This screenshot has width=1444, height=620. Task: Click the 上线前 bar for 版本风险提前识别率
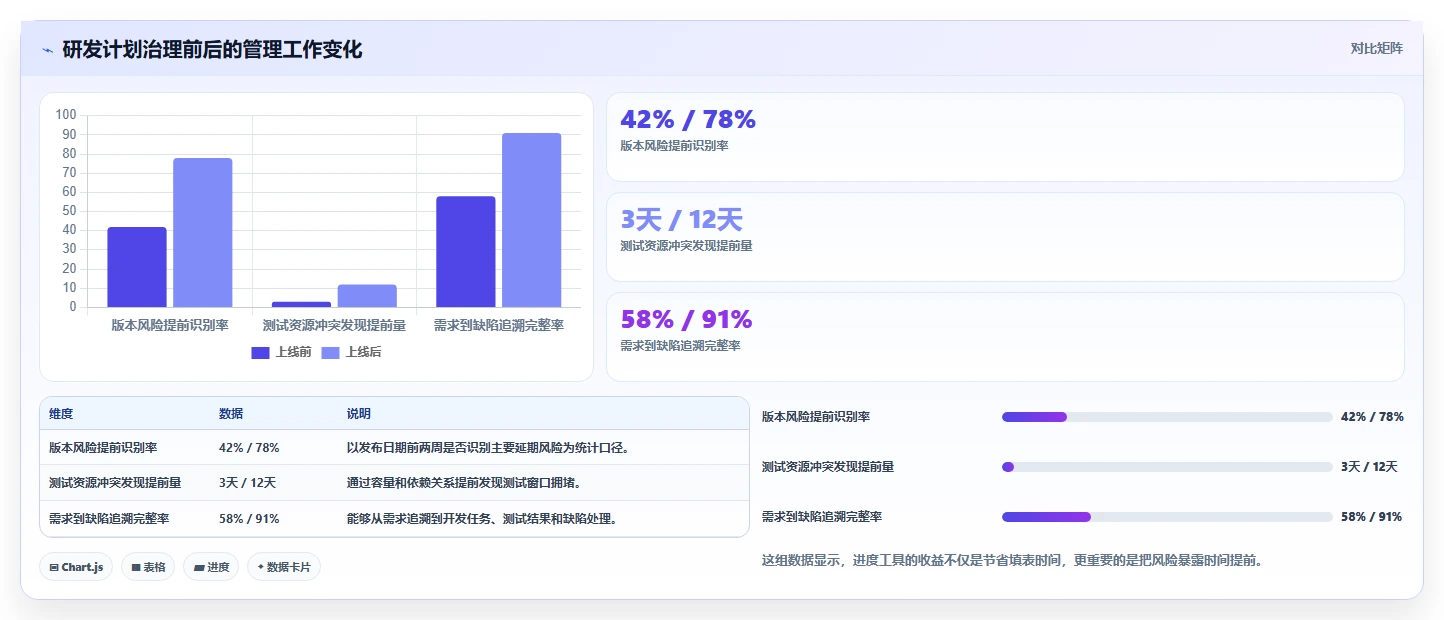[137, 267]
